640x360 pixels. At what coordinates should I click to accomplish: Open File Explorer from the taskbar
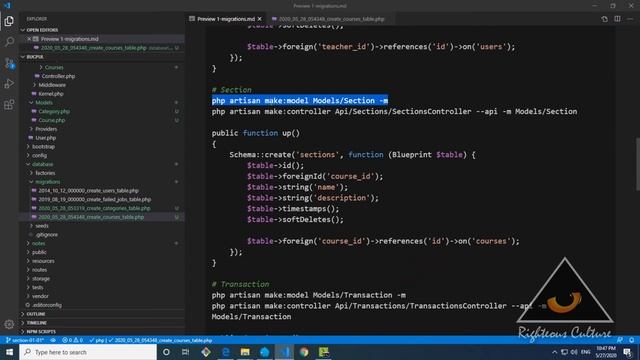245,352
